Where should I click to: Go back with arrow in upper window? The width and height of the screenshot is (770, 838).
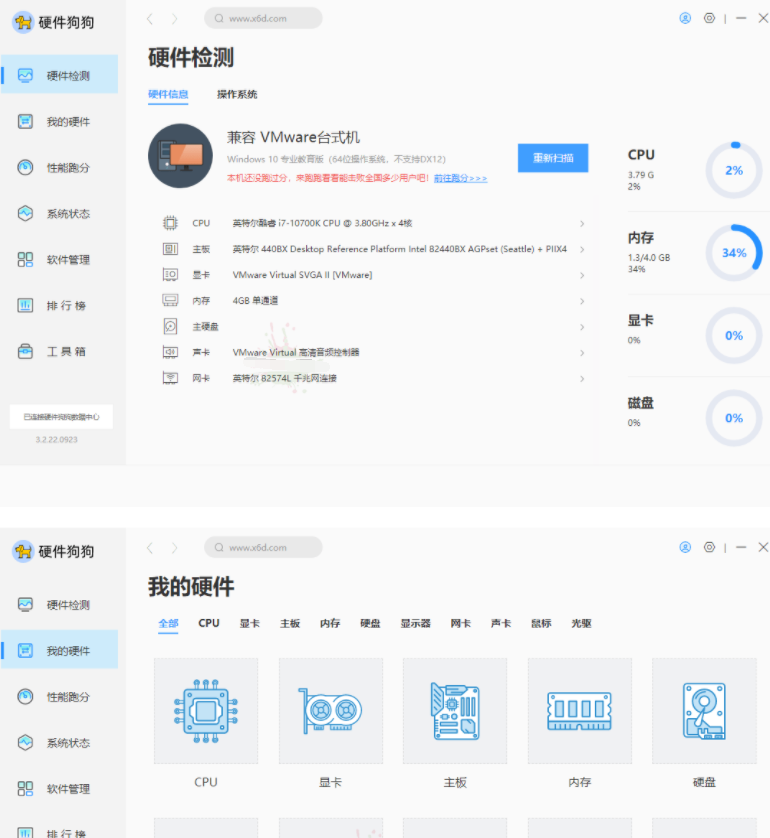150,19
